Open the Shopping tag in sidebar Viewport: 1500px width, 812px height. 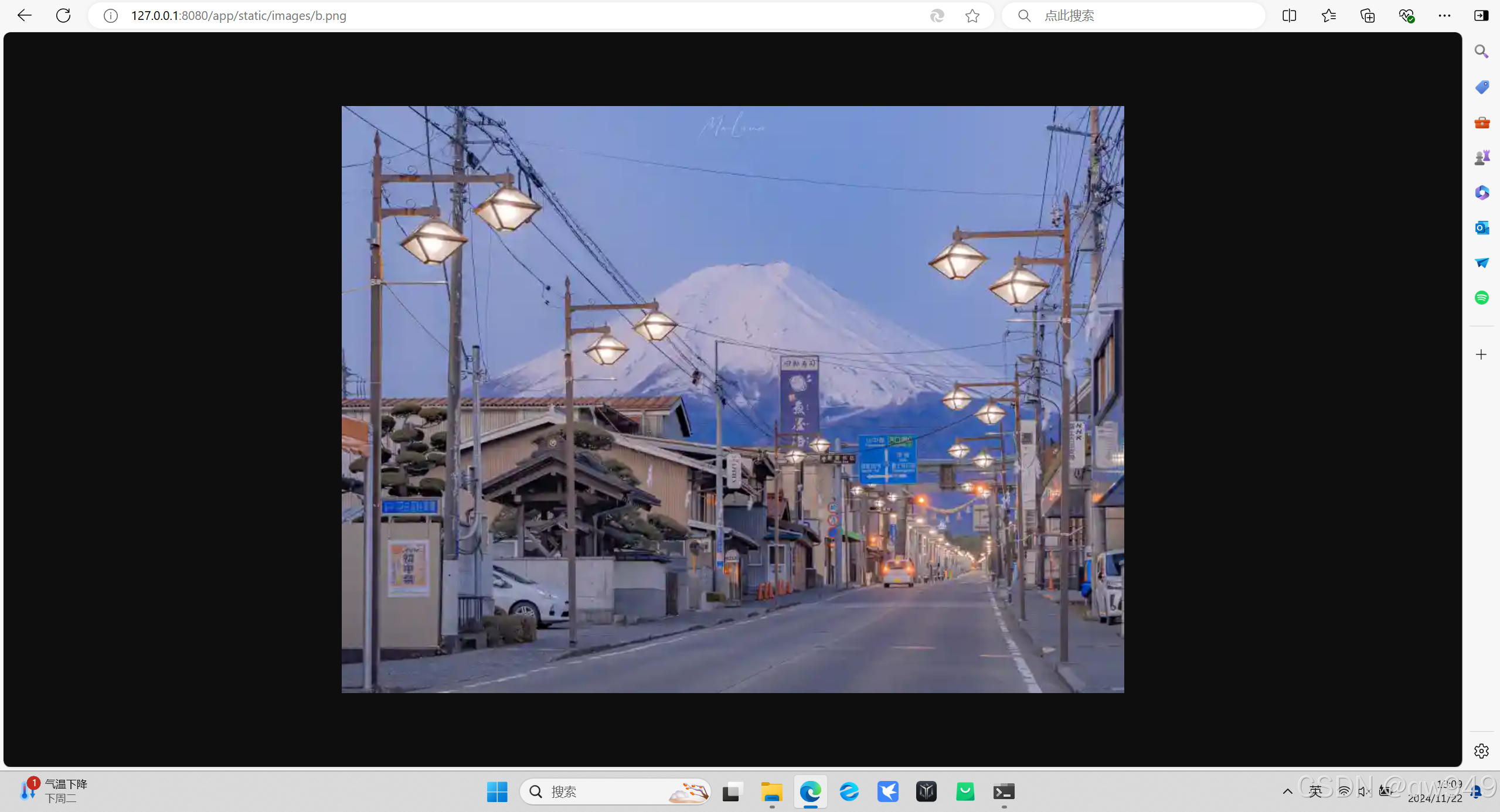point(1481,87)
